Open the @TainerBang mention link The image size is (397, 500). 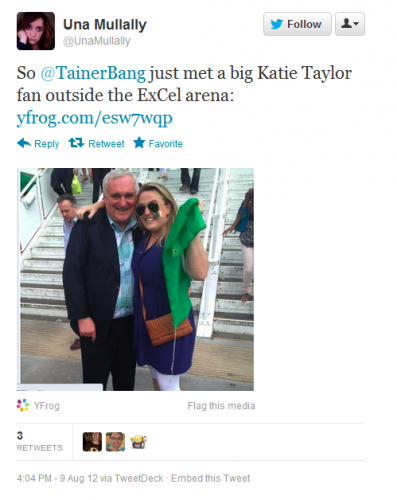(93, 73)
